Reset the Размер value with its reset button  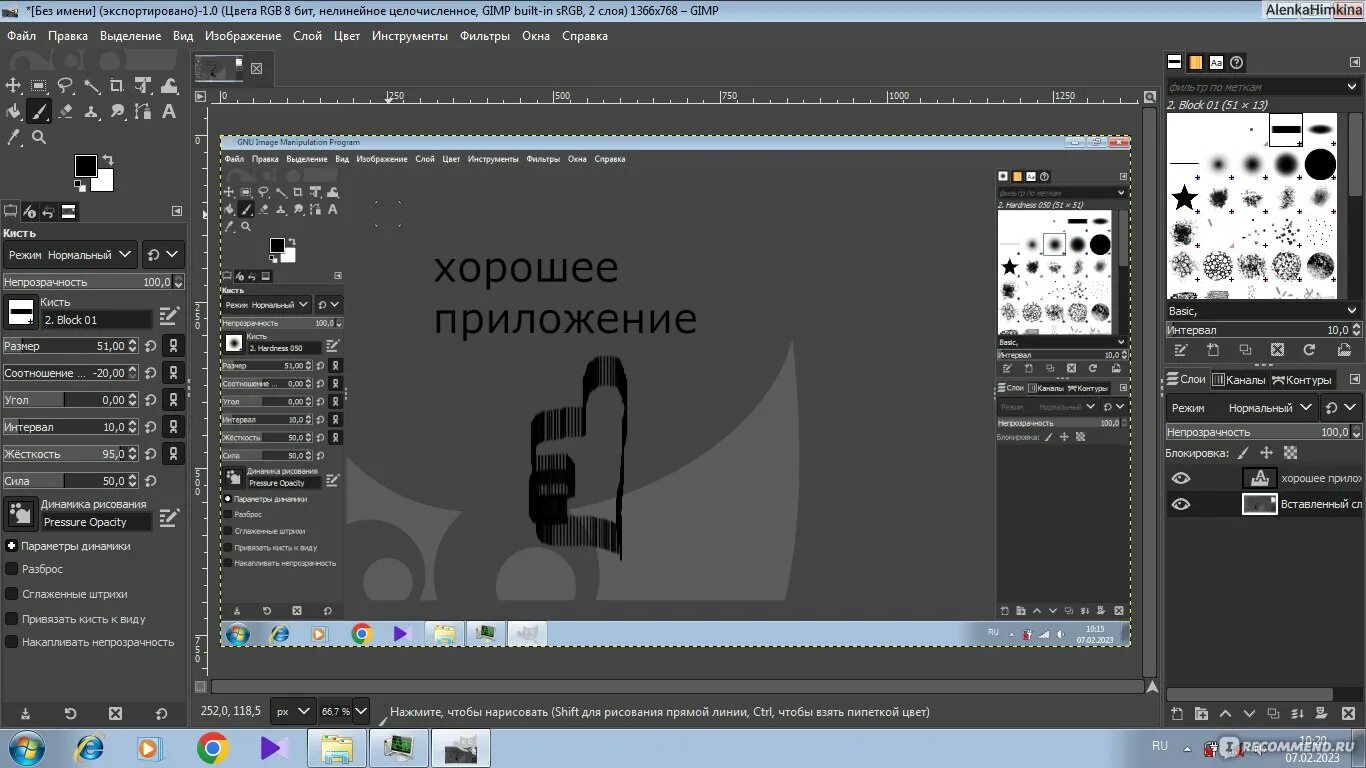click(x=150, y=345)
